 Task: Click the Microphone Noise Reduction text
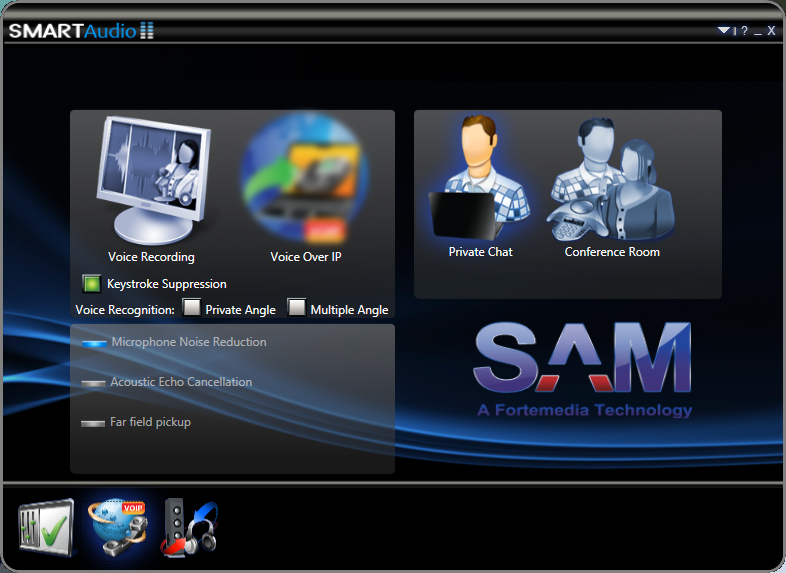(189, 342)
